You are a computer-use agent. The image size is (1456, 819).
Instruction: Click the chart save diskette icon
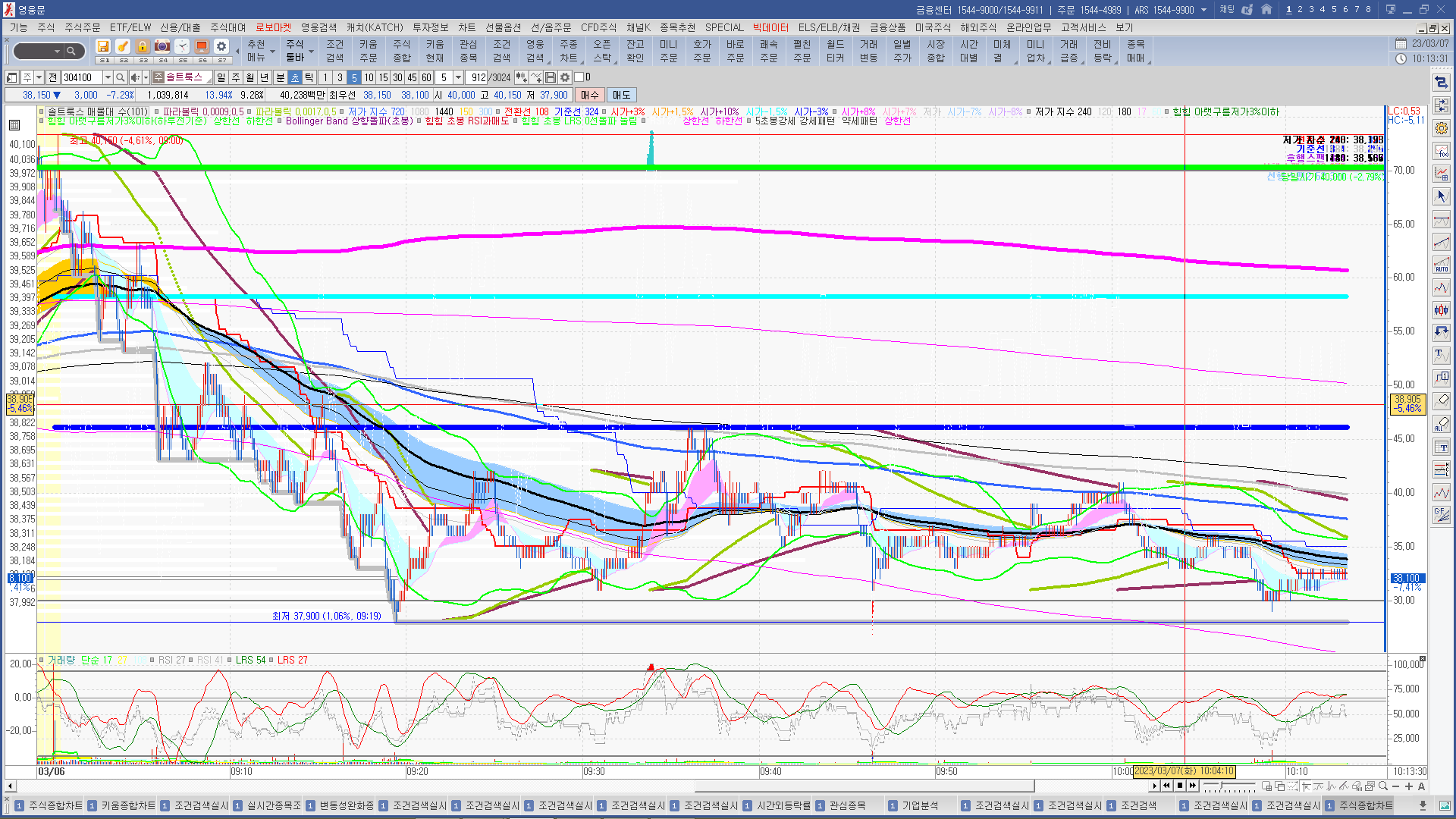tap(551, 77)
